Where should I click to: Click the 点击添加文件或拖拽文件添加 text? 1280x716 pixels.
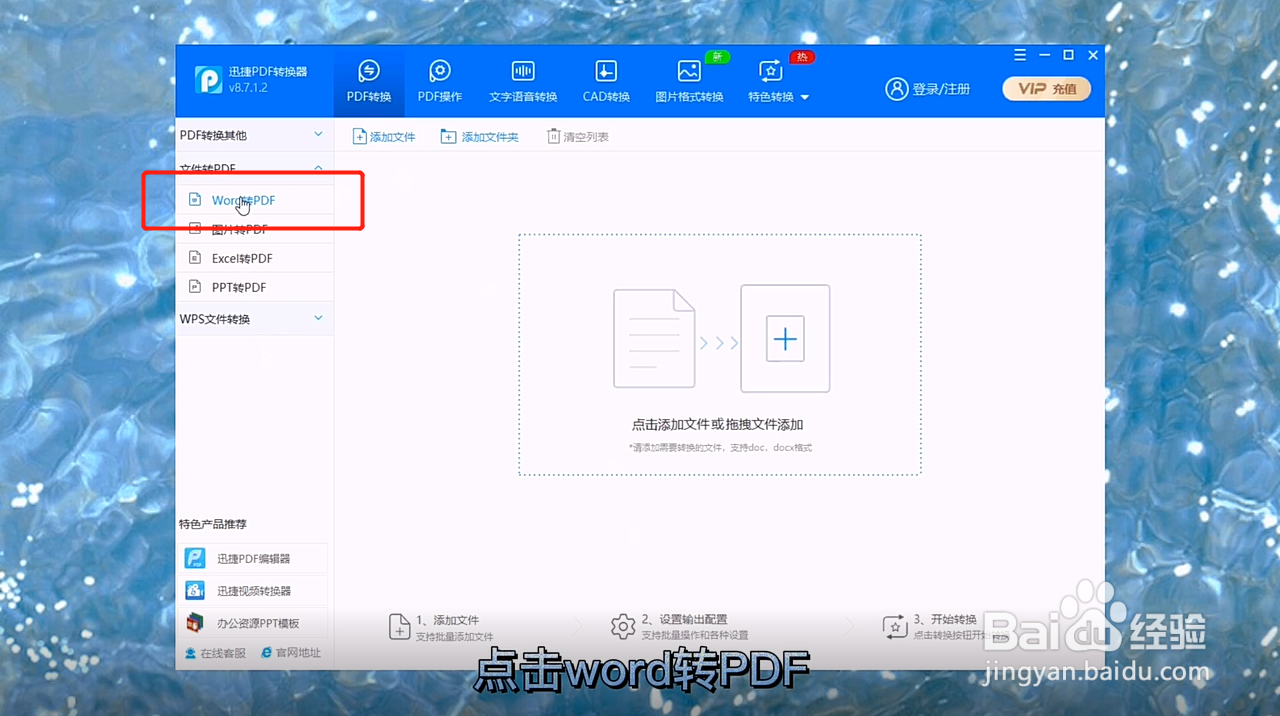pyautogui.click(x=718, y=424)
